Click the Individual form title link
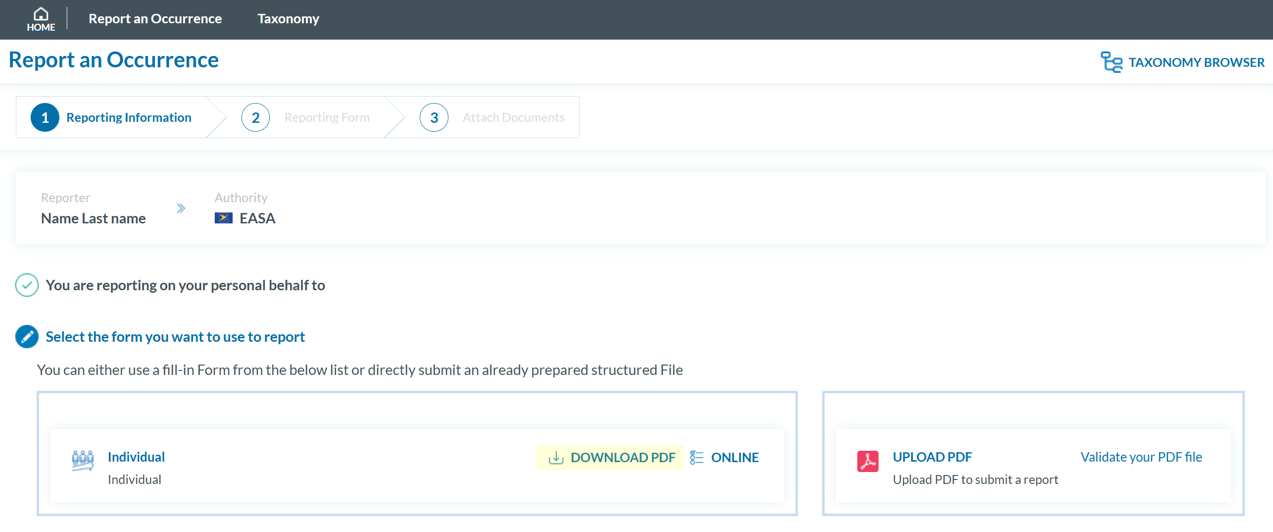The width and height of the screenshot is (1273, 532). pos(136,457)
